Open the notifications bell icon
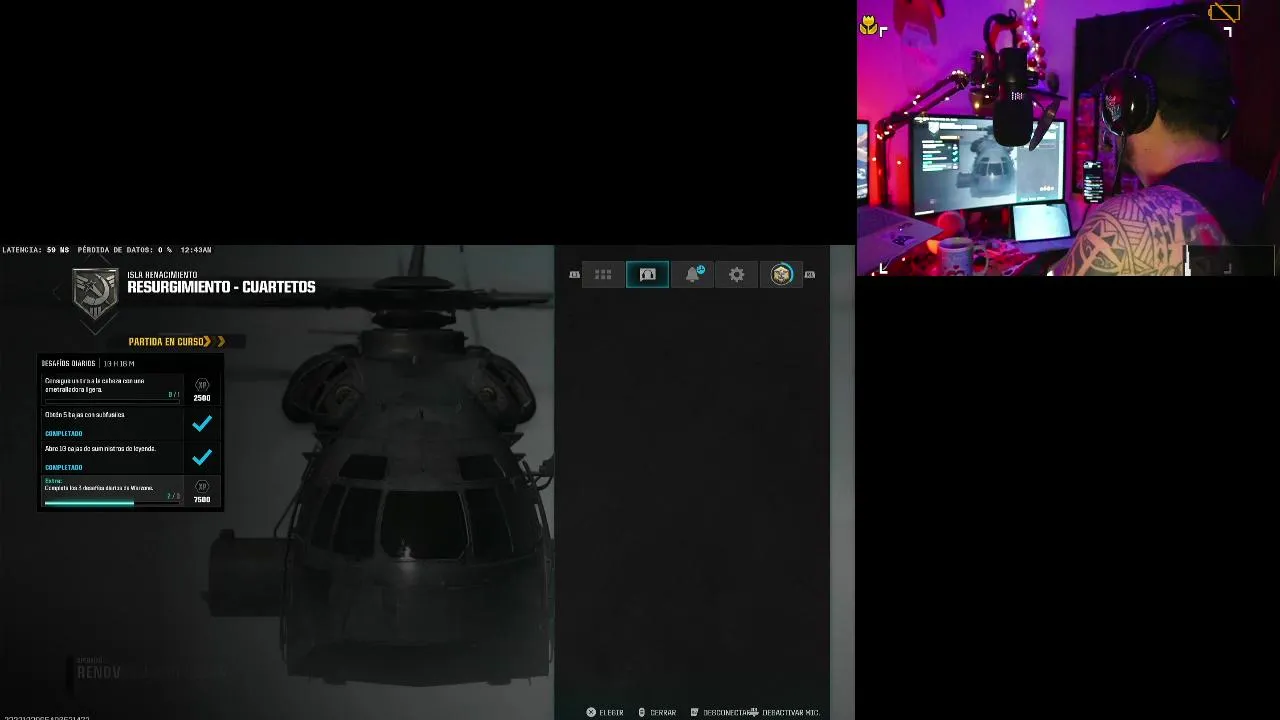Screen dimensions: 1280x720 click(x=693, y=274)
